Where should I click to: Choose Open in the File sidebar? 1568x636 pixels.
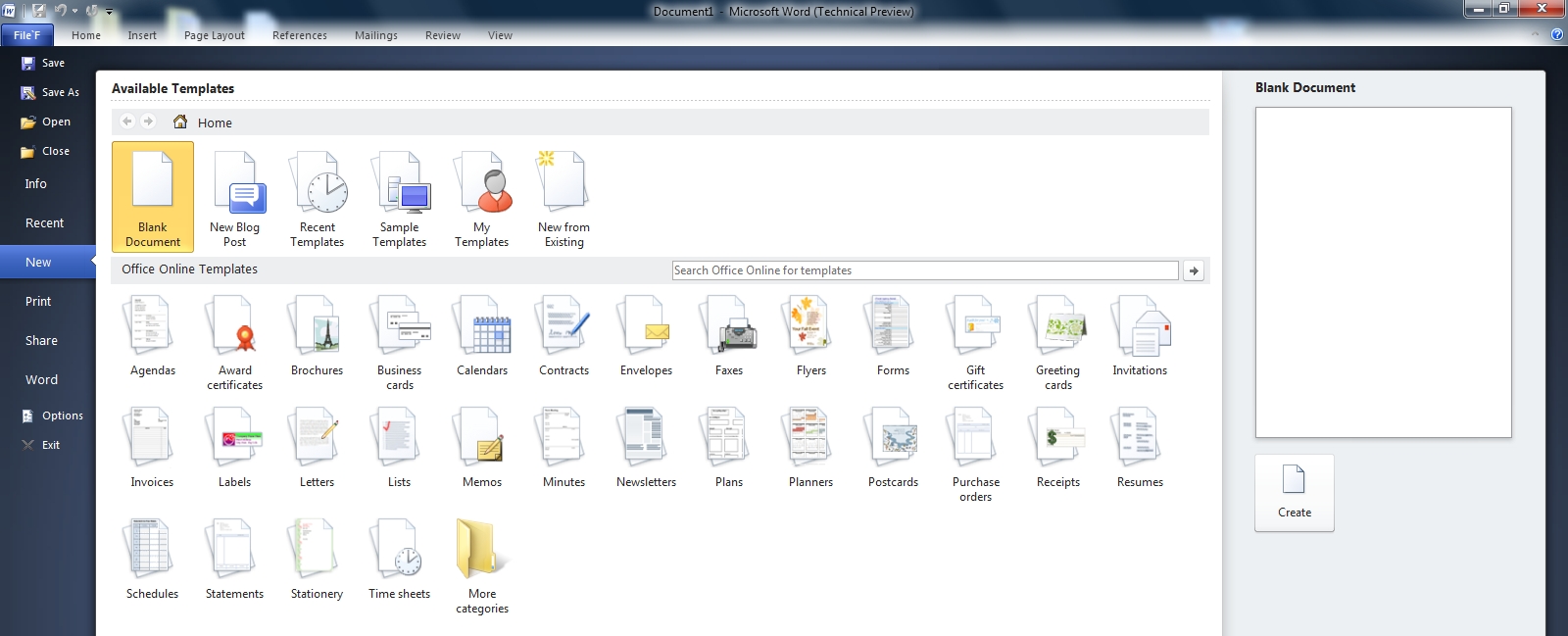pyautogui.click(x=46, y=122)
